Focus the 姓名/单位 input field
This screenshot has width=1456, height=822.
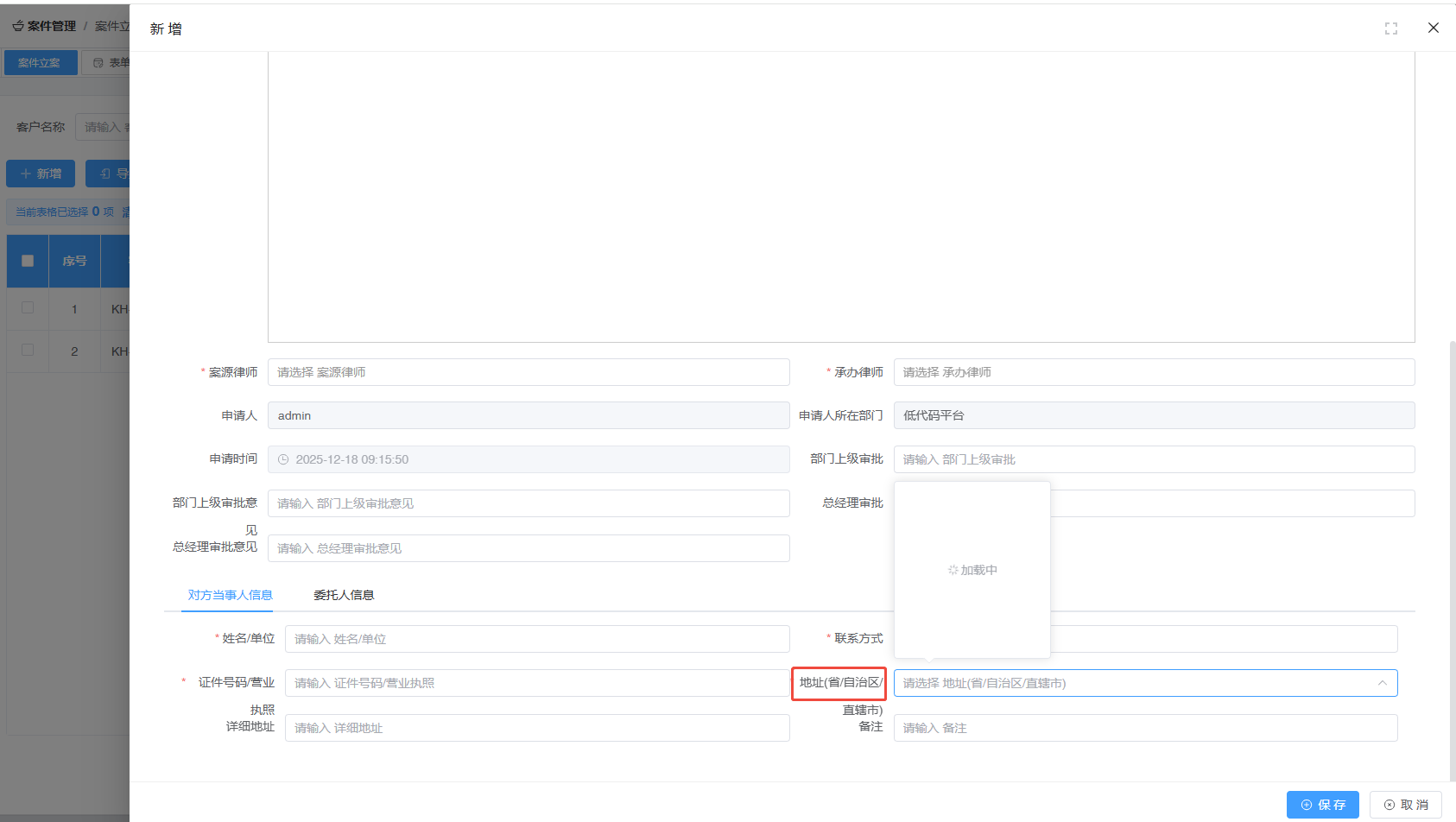[536, 639]
